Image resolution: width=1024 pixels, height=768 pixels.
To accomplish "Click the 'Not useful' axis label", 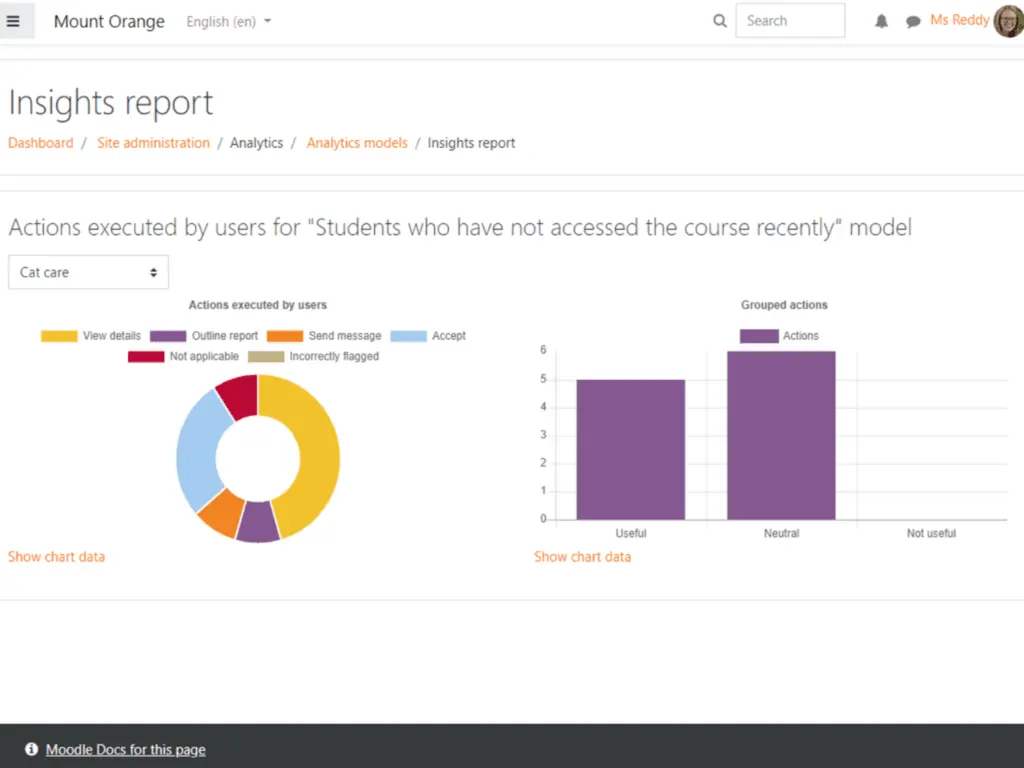I will click(x=931, y=534).
